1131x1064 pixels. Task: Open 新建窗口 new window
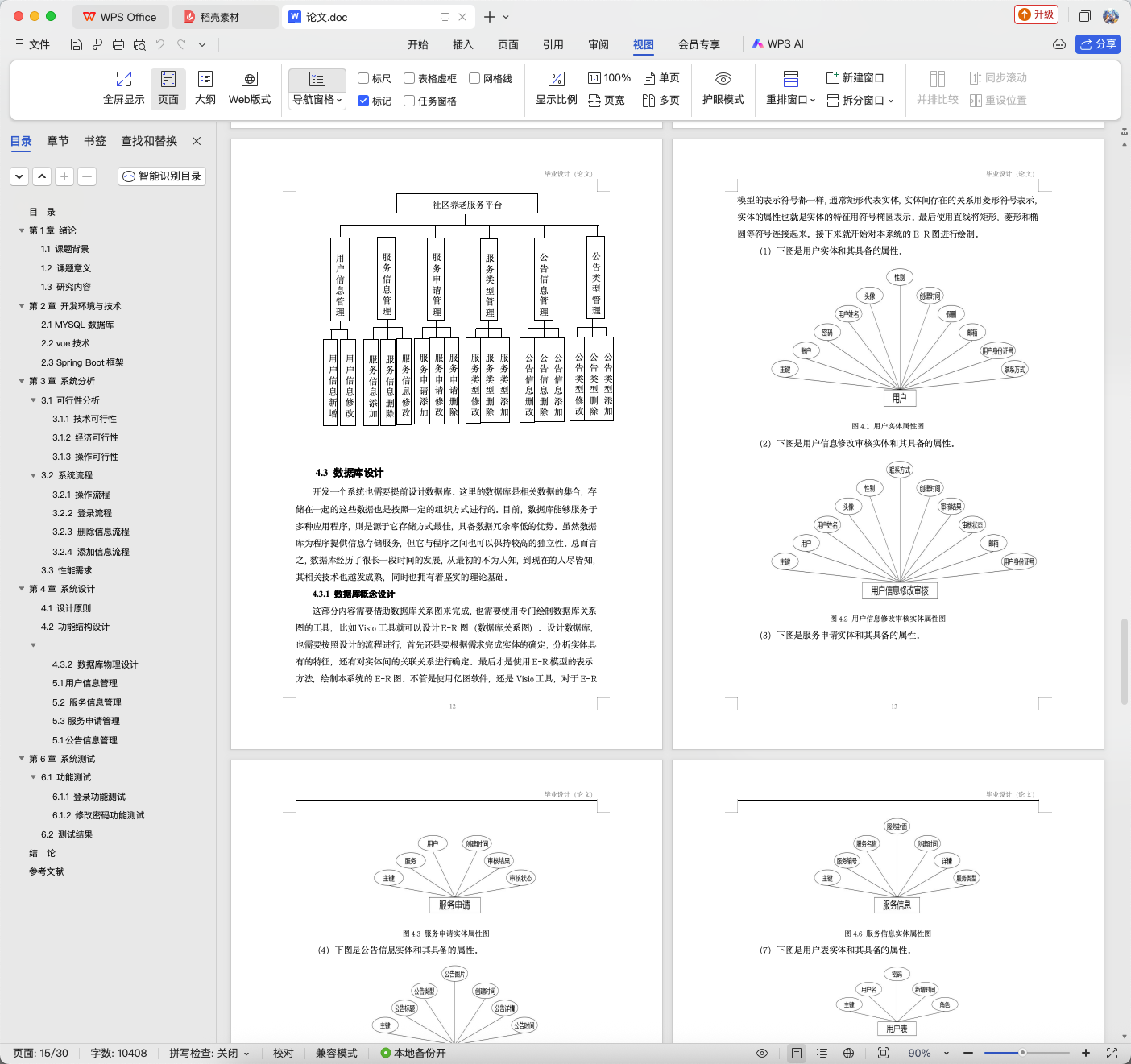[855, 78]
